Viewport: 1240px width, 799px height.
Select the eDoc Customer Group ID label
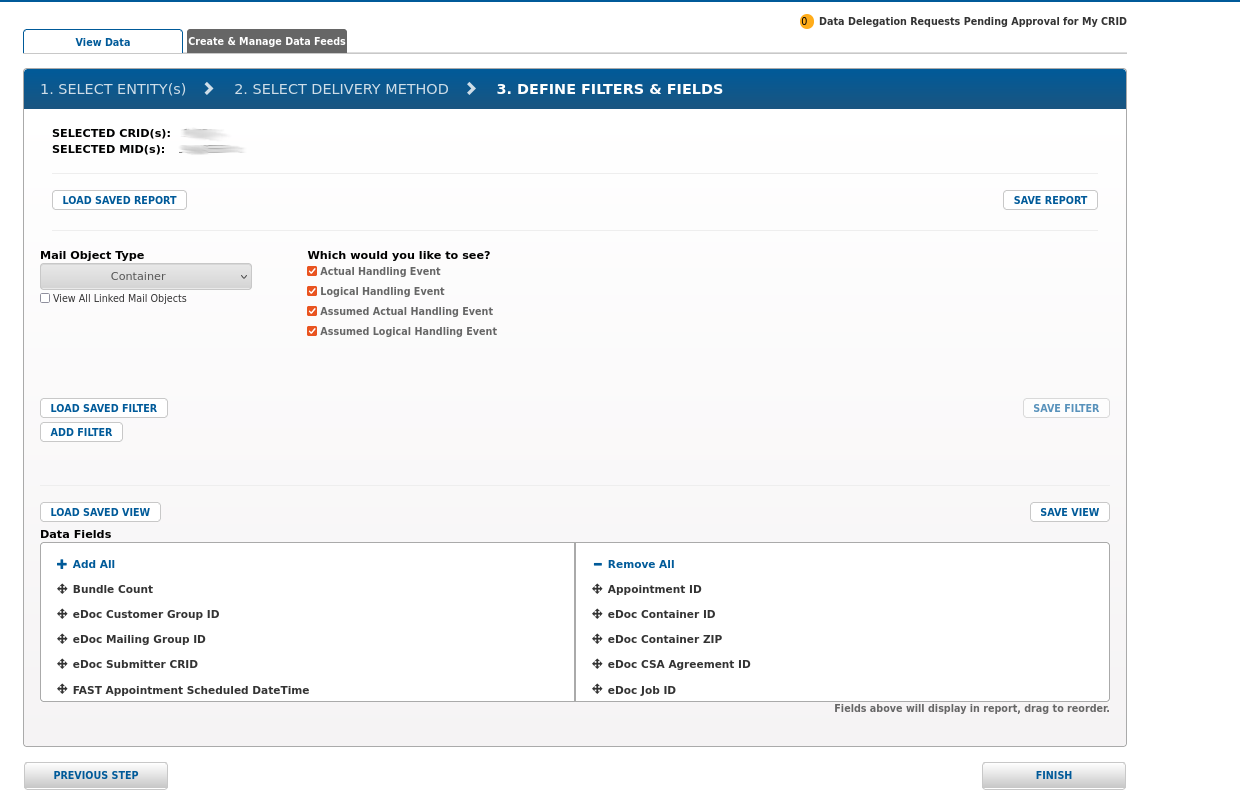click(146, 615)
